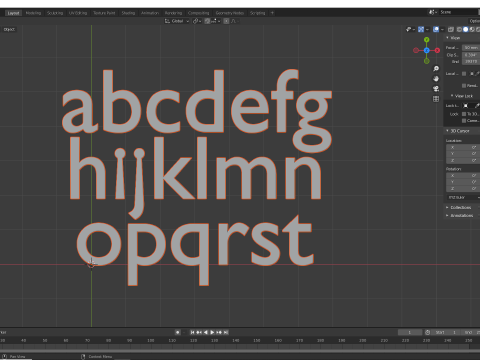Jump to the end frame
Viewport: 480px width, 360px height.
point(226,332)
